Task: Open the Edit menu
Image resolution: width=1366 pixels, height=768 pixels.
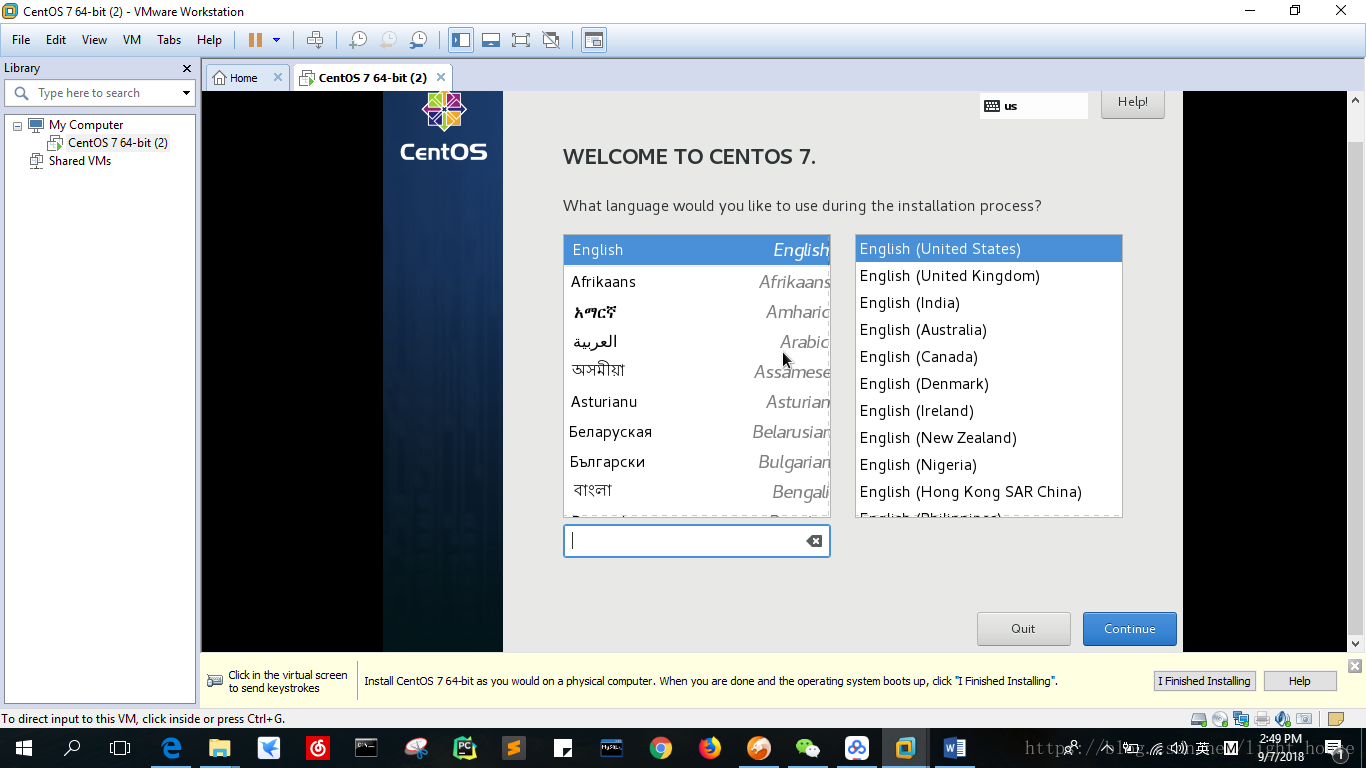Action: (x=56, y=40)
